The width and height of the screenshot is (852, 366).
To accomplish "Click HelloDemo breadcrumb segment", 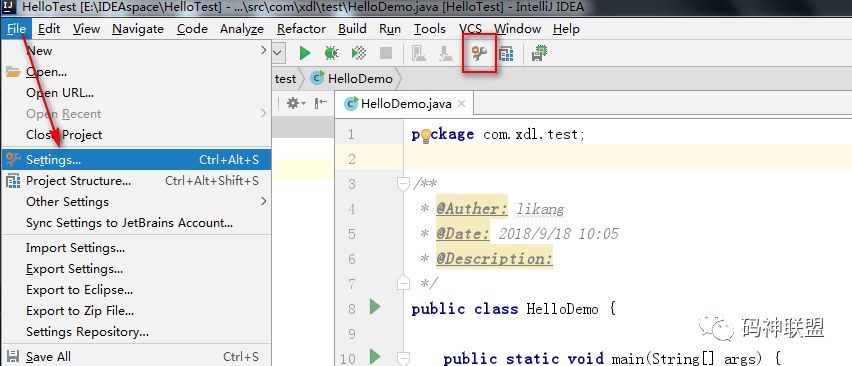I will [360, 79].
